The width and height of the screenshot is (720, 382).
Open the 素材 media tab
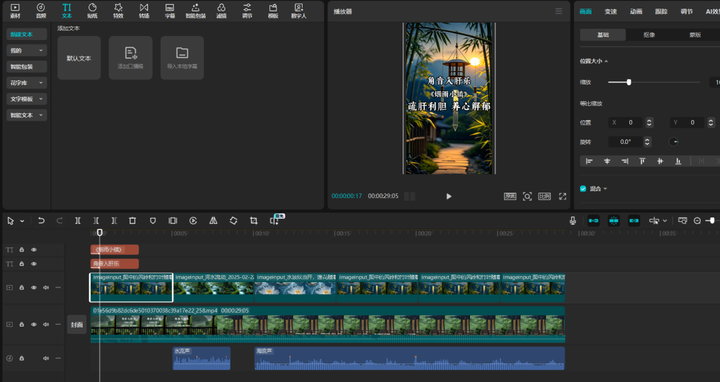pyautogui.click(x=15, y=11)
